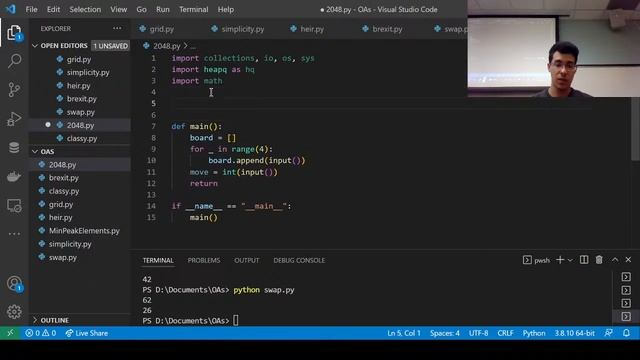Open the Search view icon
This screenshot has width=640, height=360.
click(14, 61)
